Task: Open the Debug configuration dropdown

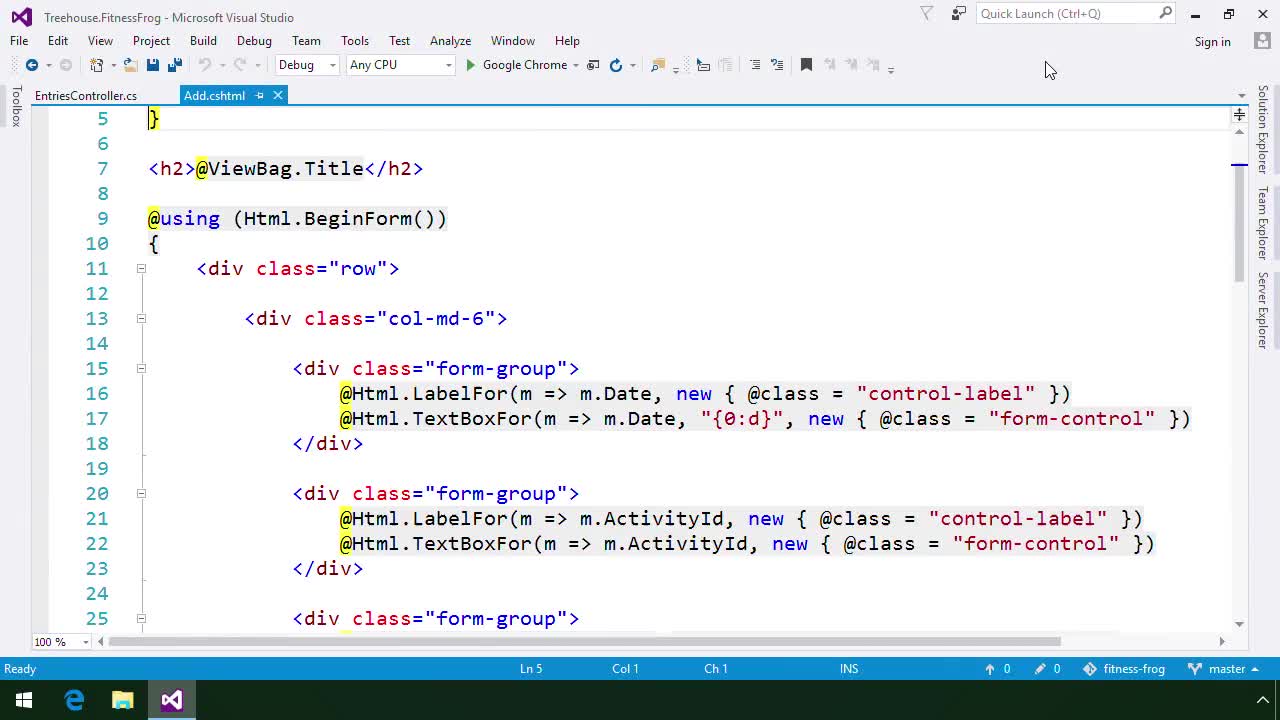Action: pyautogui.click(x=307, y=64)
